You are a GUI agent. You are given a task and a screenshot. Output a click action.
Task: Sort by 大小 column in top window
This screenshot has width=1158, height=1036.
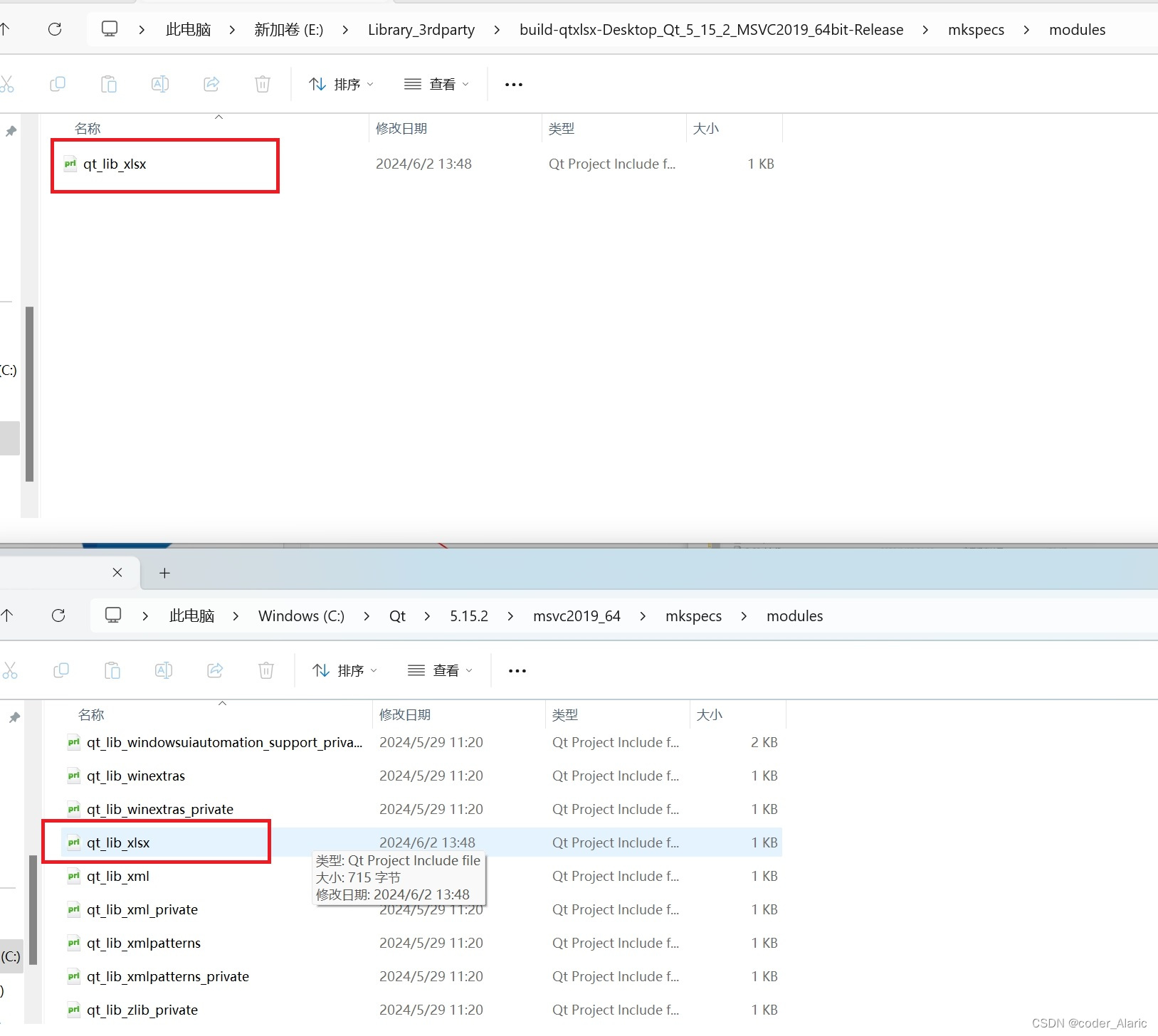[x=706, y=128]
